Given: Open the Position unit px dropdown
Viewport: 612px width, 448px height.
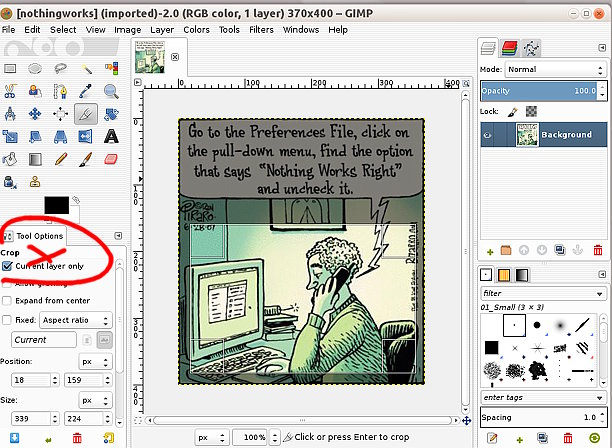Looking at the screenshot, I should 95,362.
